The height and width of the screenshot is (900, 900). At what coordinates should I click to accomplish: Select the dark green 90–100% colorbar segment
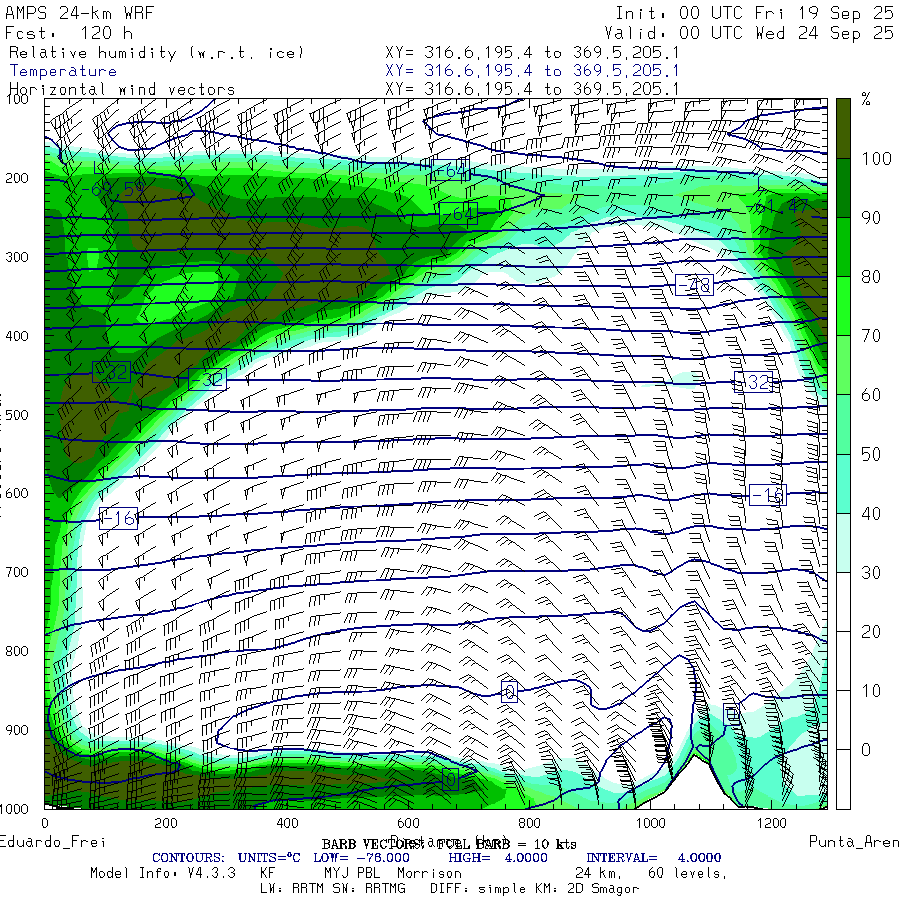pyautogui.click(x=843, y=188)
